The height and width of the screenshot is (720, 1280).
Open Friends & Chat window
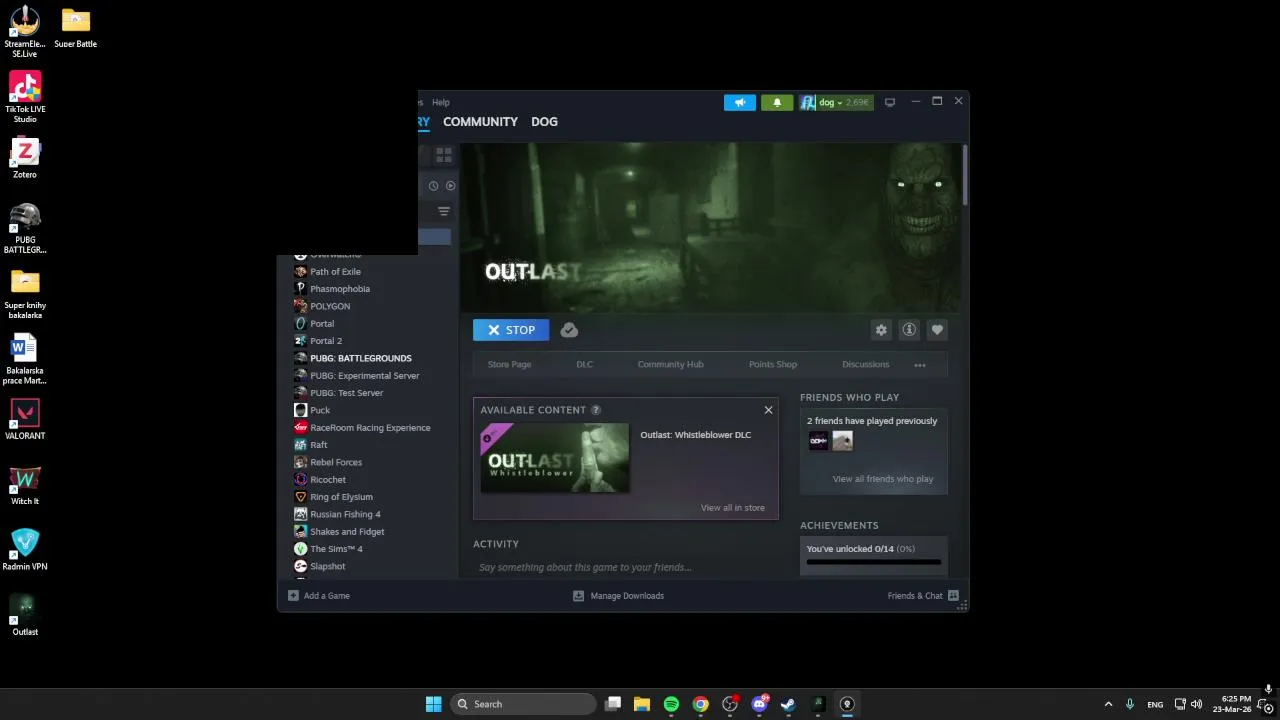point(923,596)
